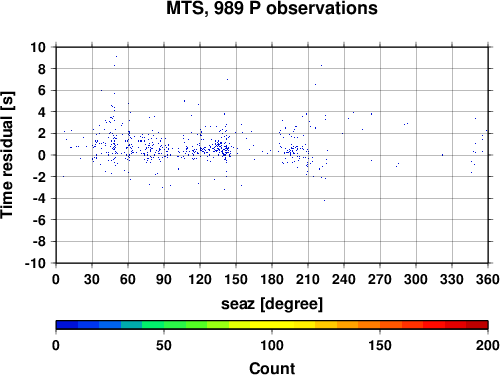Click the dark blue start of the colorbar

67,325
